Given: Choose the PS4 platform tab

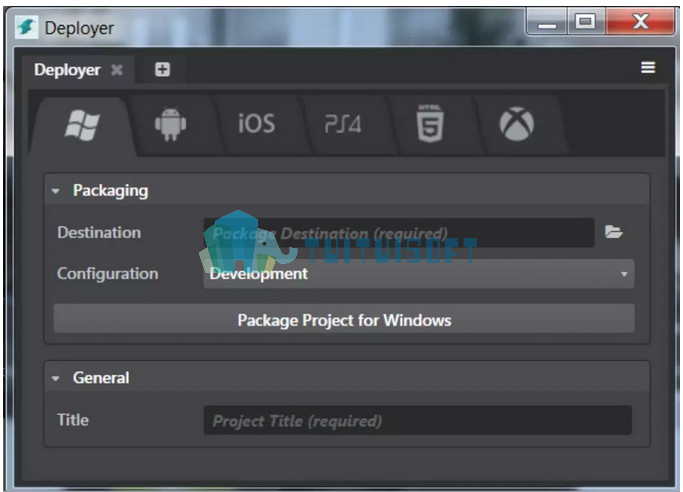Looking at the screenshot, I should coord(343,125).
